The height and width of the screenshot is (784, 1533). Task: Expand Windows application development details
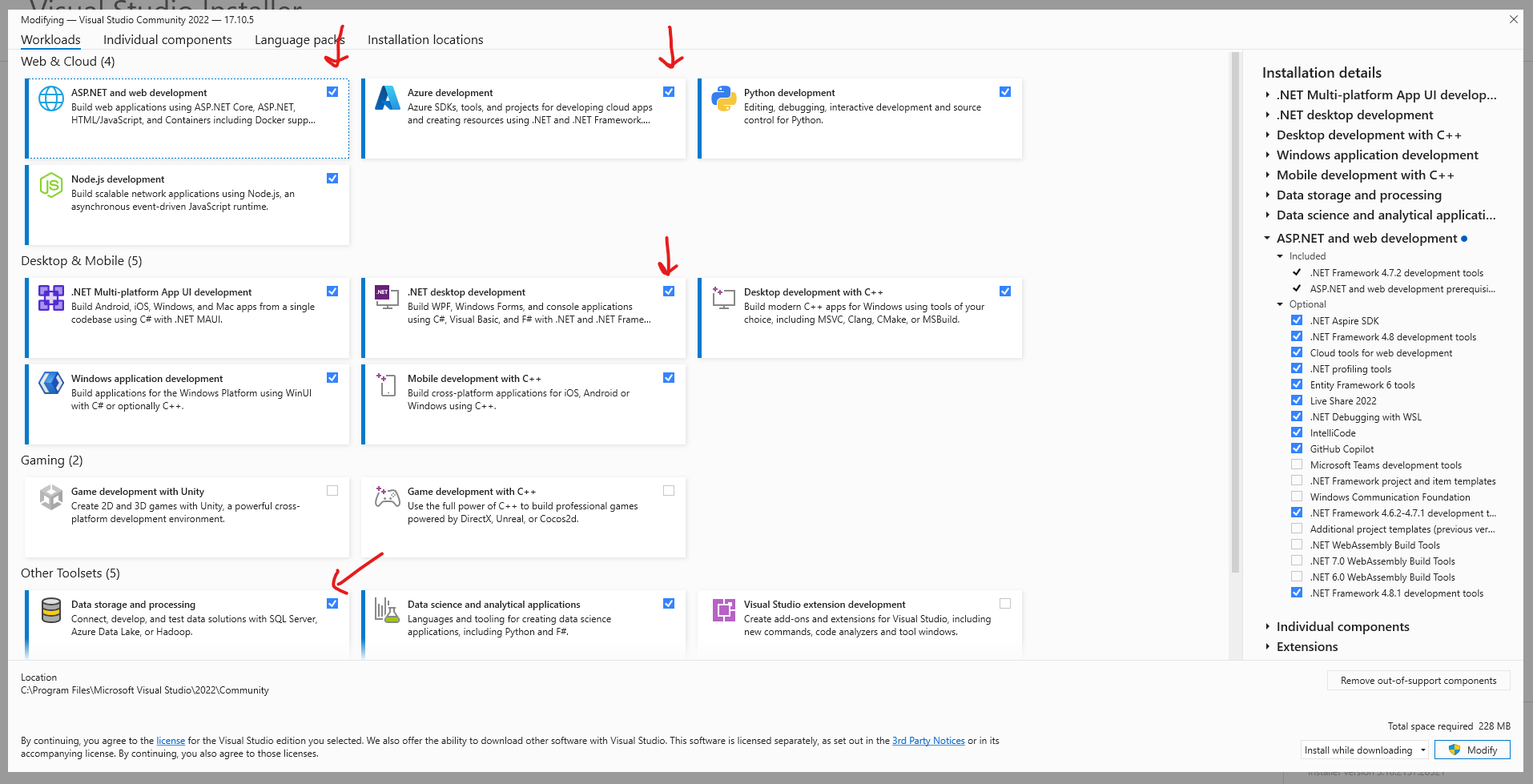tap(1268, 155)
